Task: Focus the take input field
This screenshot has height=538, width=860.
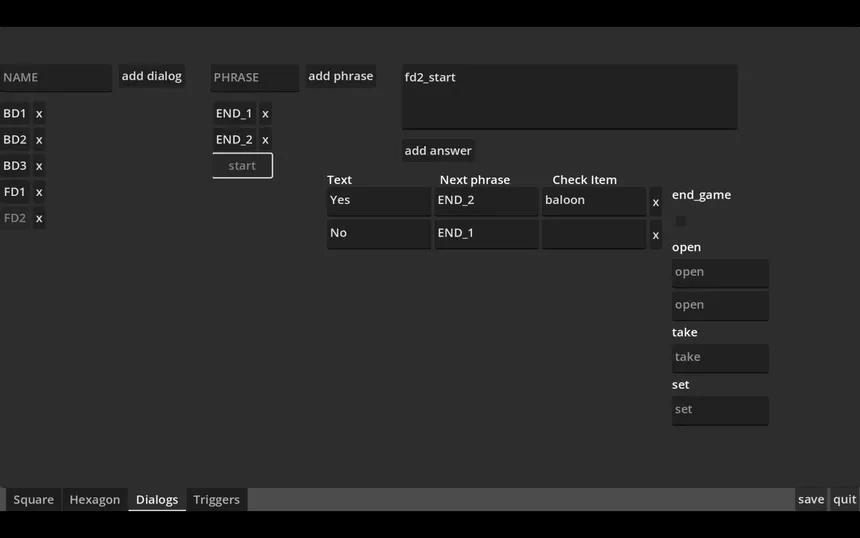Action: pos(720,357)
